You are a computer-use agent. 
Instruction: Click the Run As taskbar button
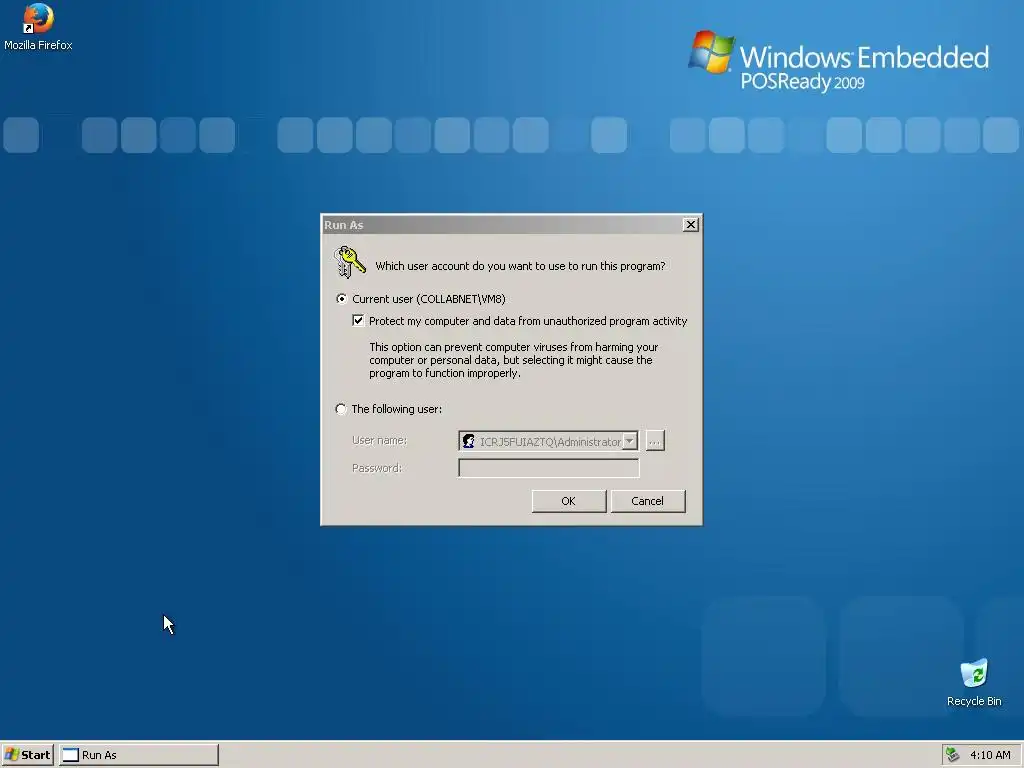[x=139, y=755]
